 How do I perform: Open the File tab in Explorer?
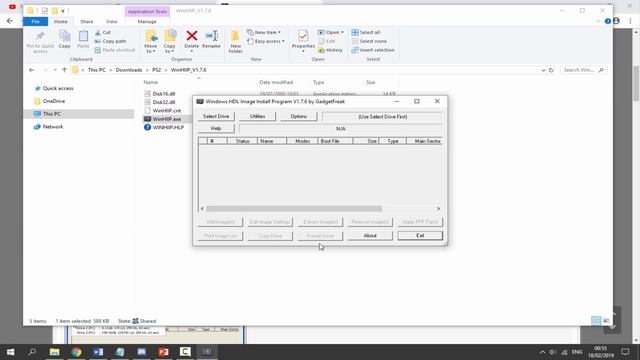tap(36, 21)
